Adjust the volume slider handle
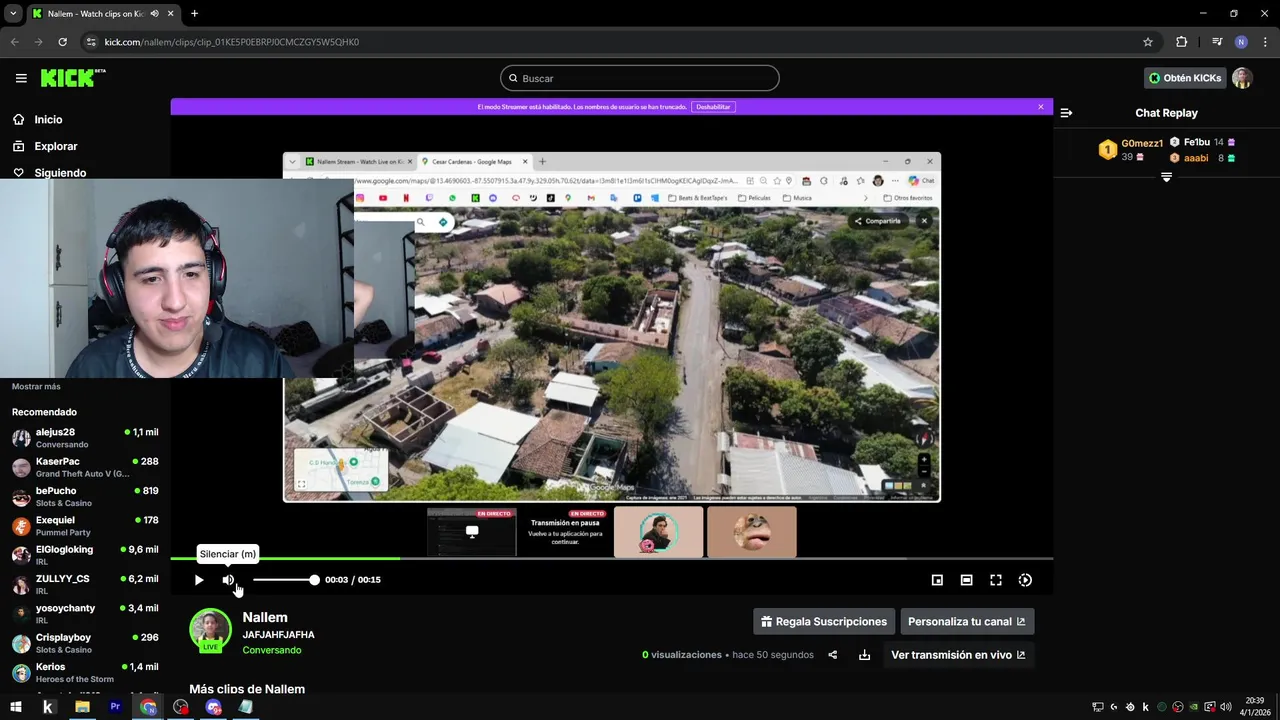The image size is (1280, 720). tap(314, 580)
